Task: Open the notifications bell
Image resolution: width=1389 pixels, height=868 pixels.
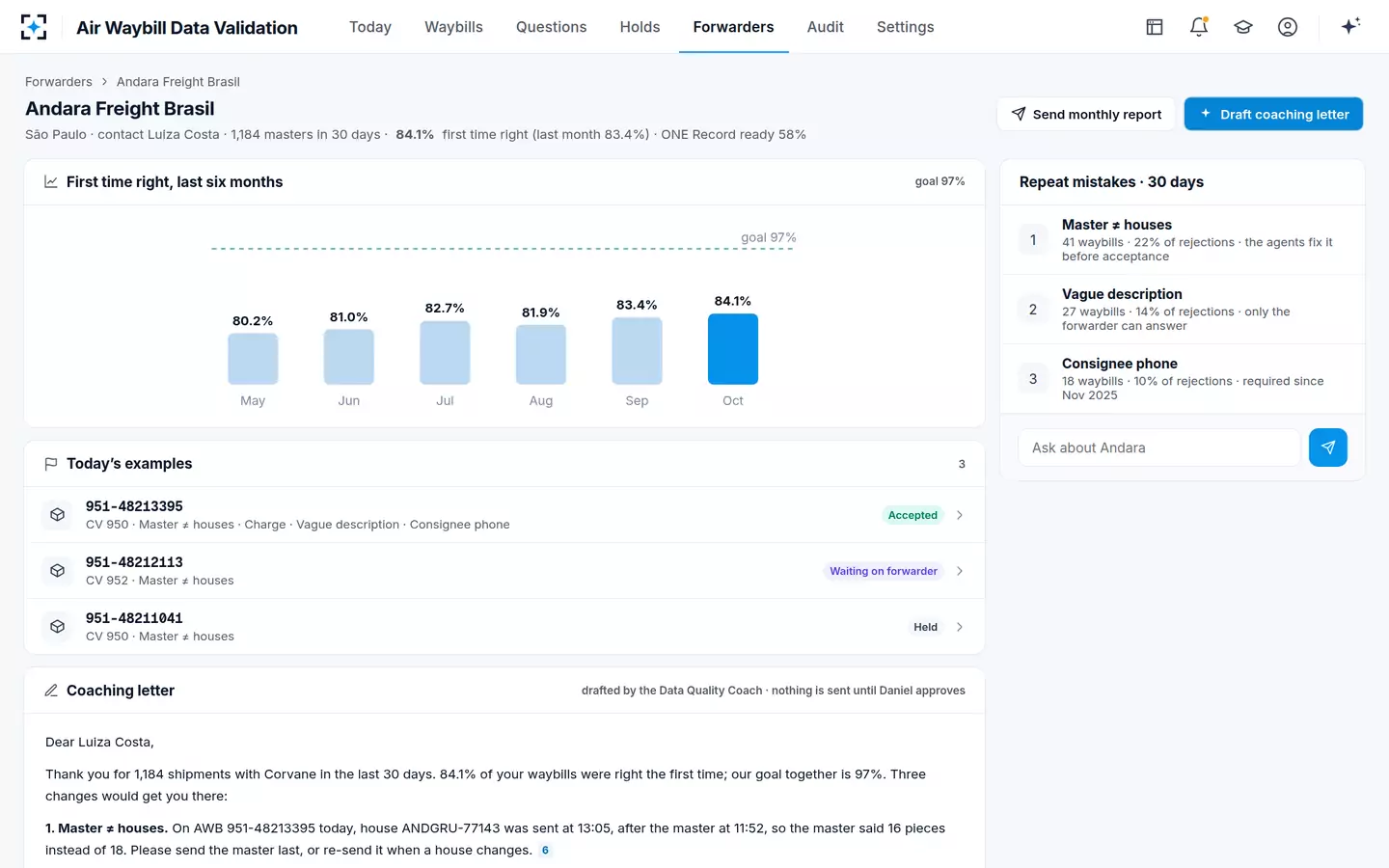Action: point(1199,27)
